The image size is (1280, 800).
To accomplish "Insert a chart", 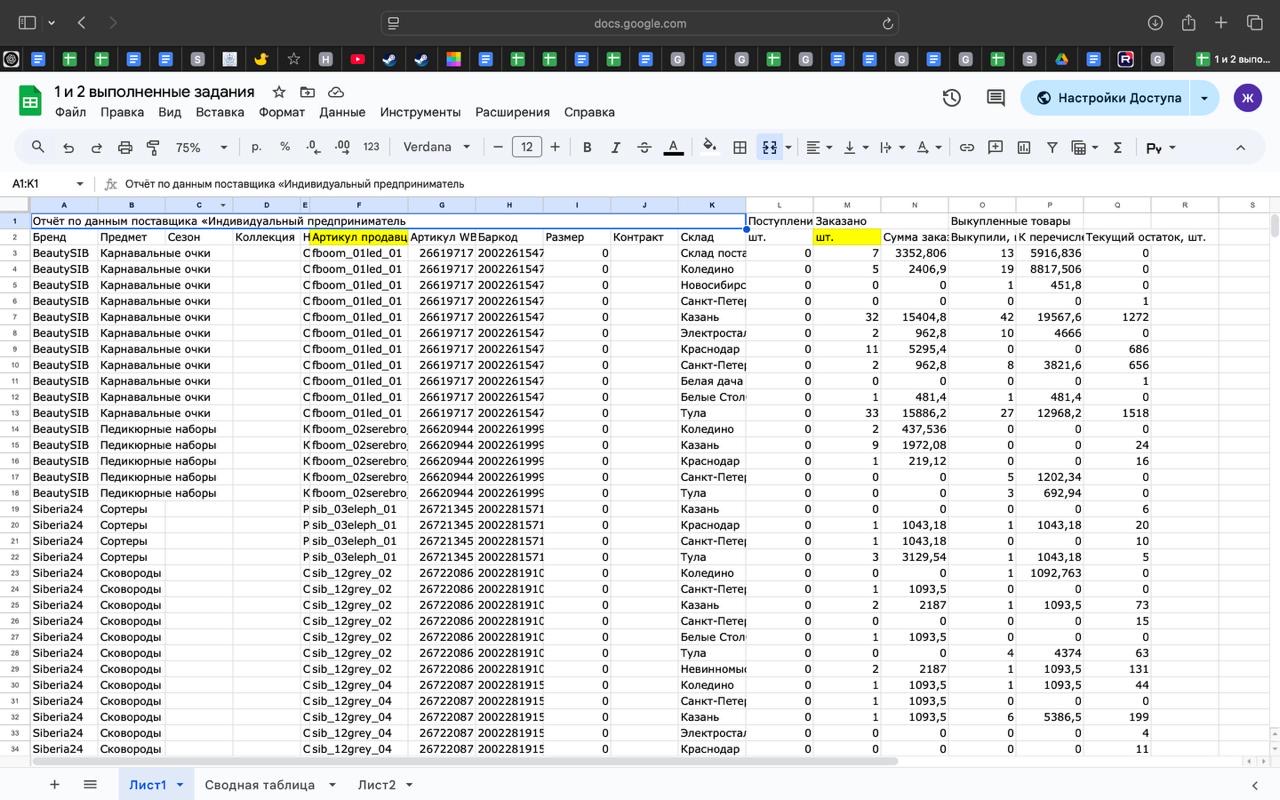I will [x=1024, y=147].
